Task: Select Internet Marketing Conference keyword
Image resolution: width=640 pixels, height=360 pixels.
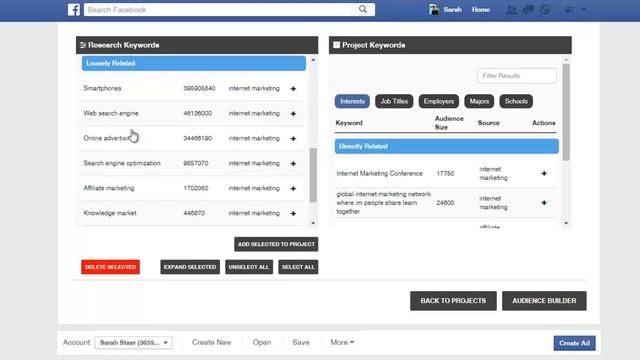Action: (379, 173)
